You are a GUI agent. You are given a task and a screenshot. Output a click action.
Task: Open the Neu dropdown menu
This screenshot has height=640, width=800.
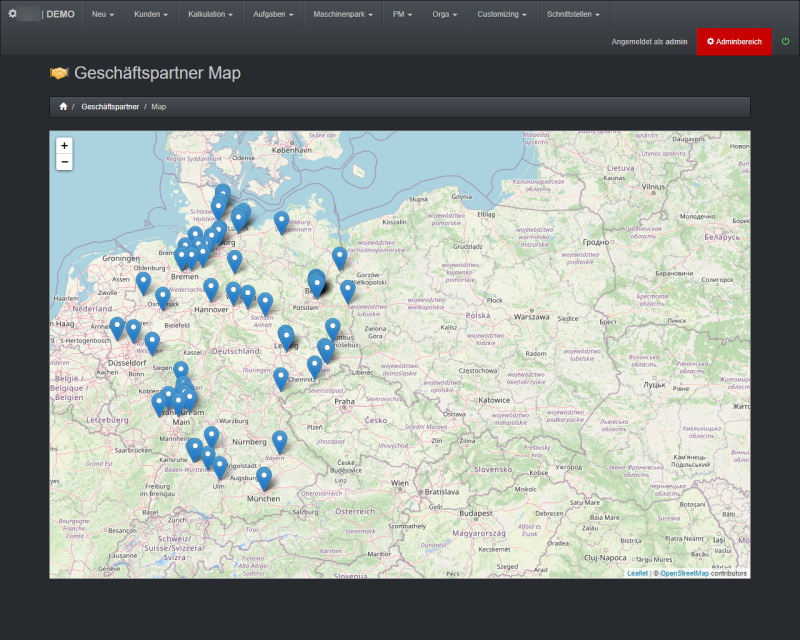(x=103, y=14)
